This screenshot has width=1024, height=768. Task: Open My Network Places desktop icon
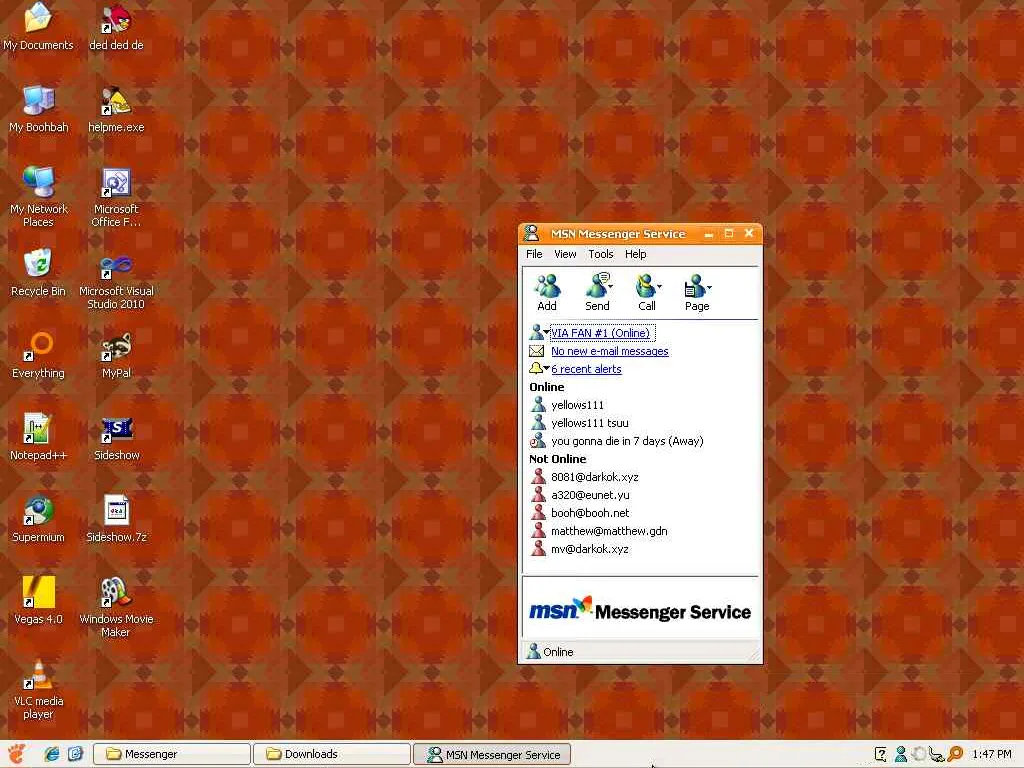[x=38, y=196]
